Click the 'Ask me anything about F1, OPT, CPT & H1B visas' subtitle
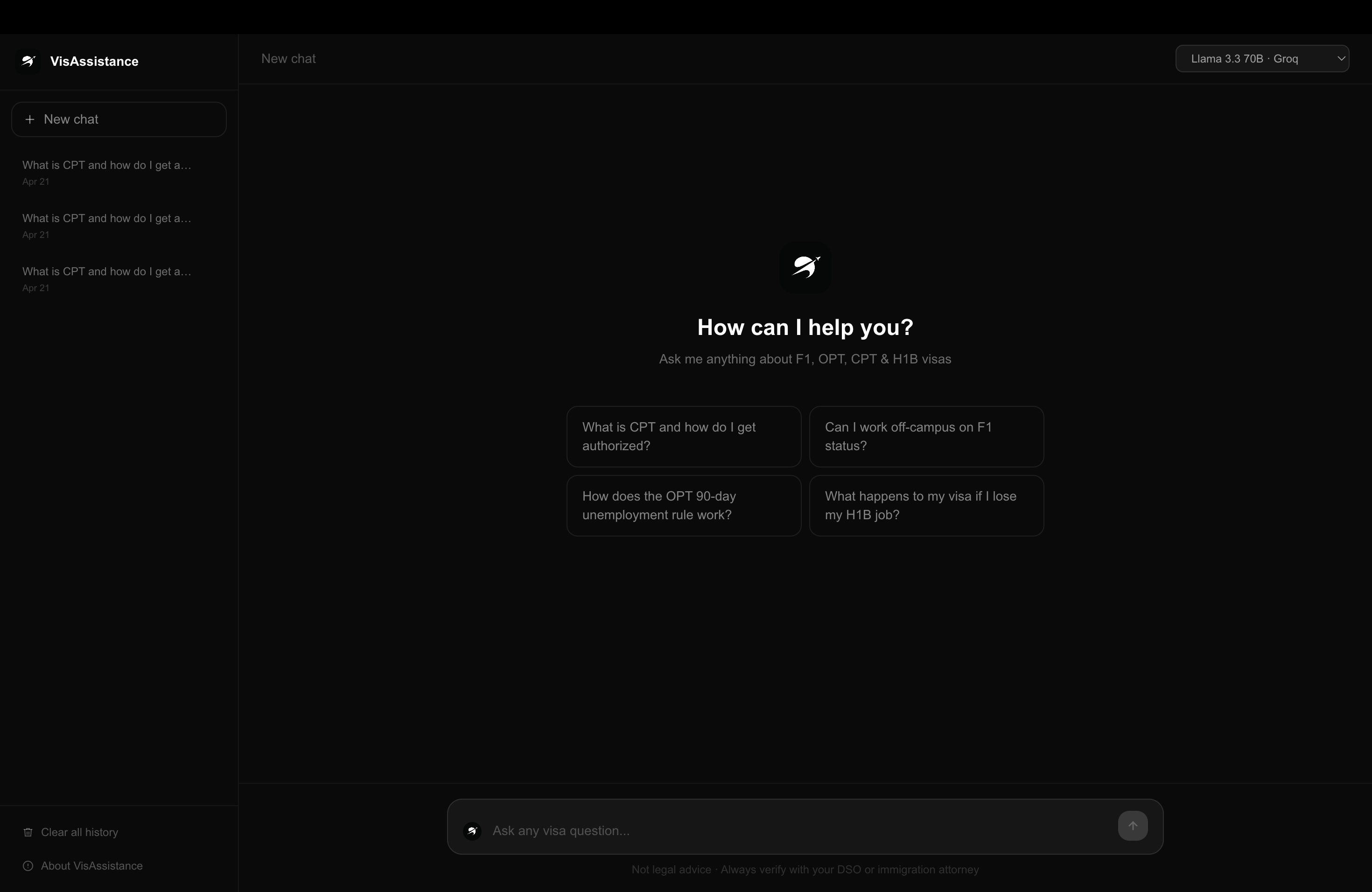 [x=805, y=359]
